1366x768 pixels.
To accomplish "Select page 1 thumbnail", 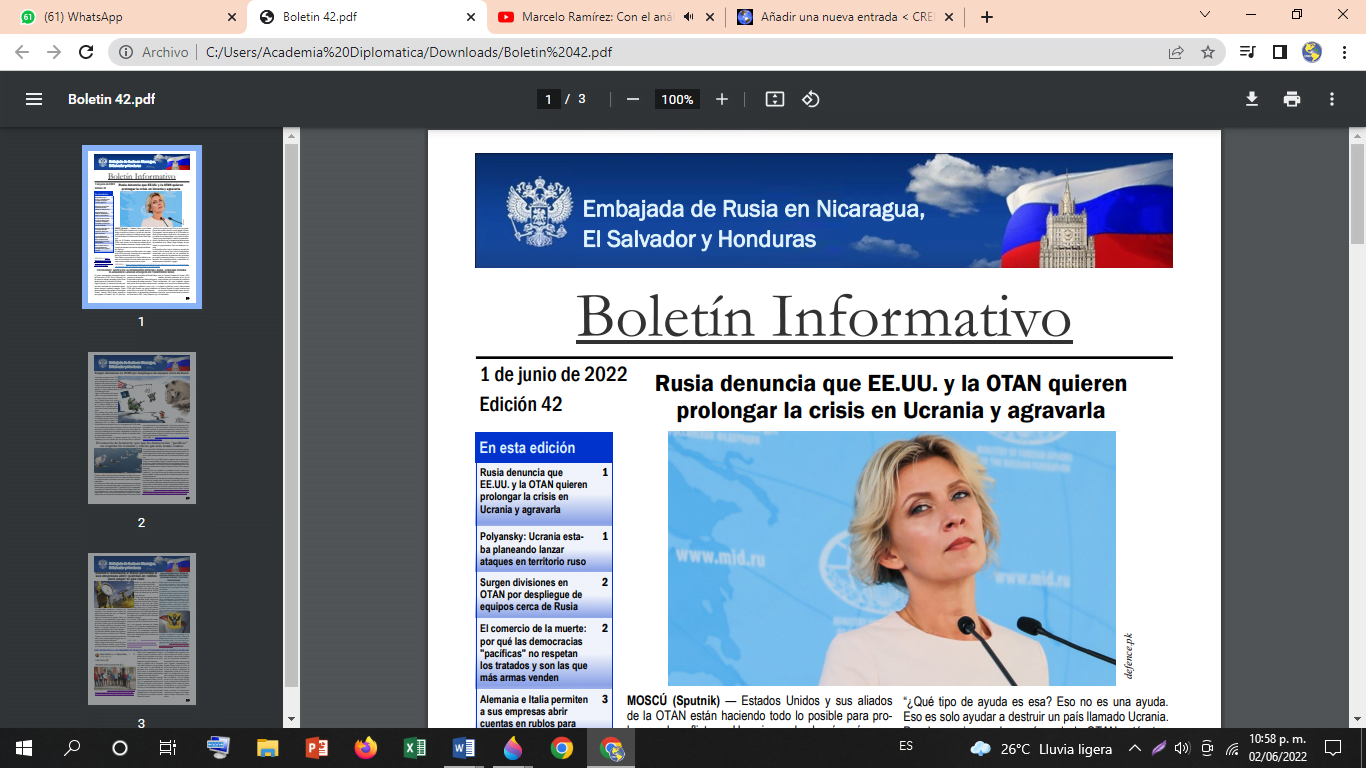I will (x=142, y=227).
